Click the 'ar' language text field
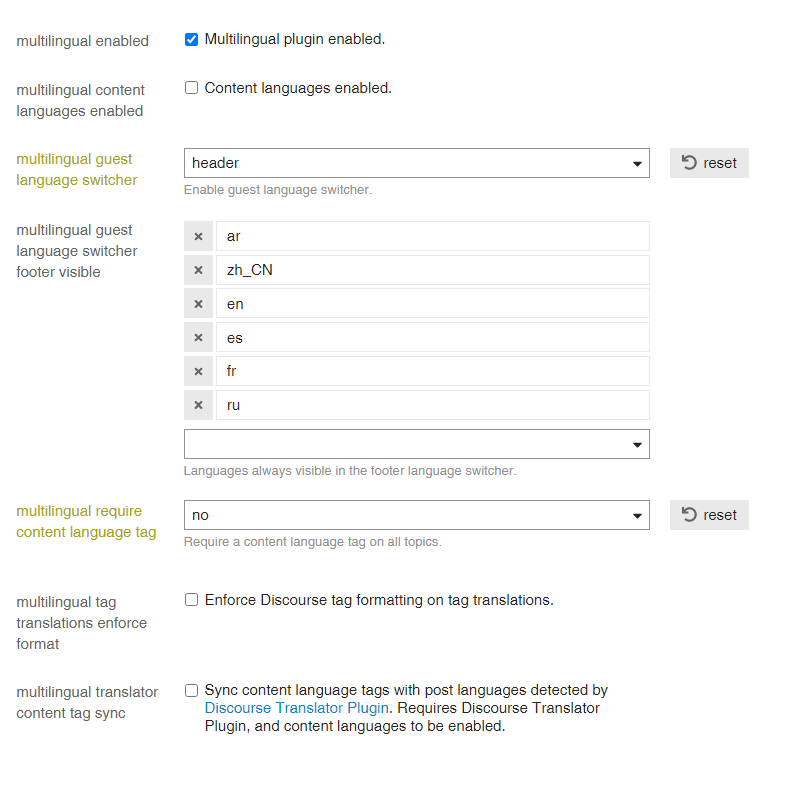The height and width of the screenshot is (803, 791). tap(433, 236)
